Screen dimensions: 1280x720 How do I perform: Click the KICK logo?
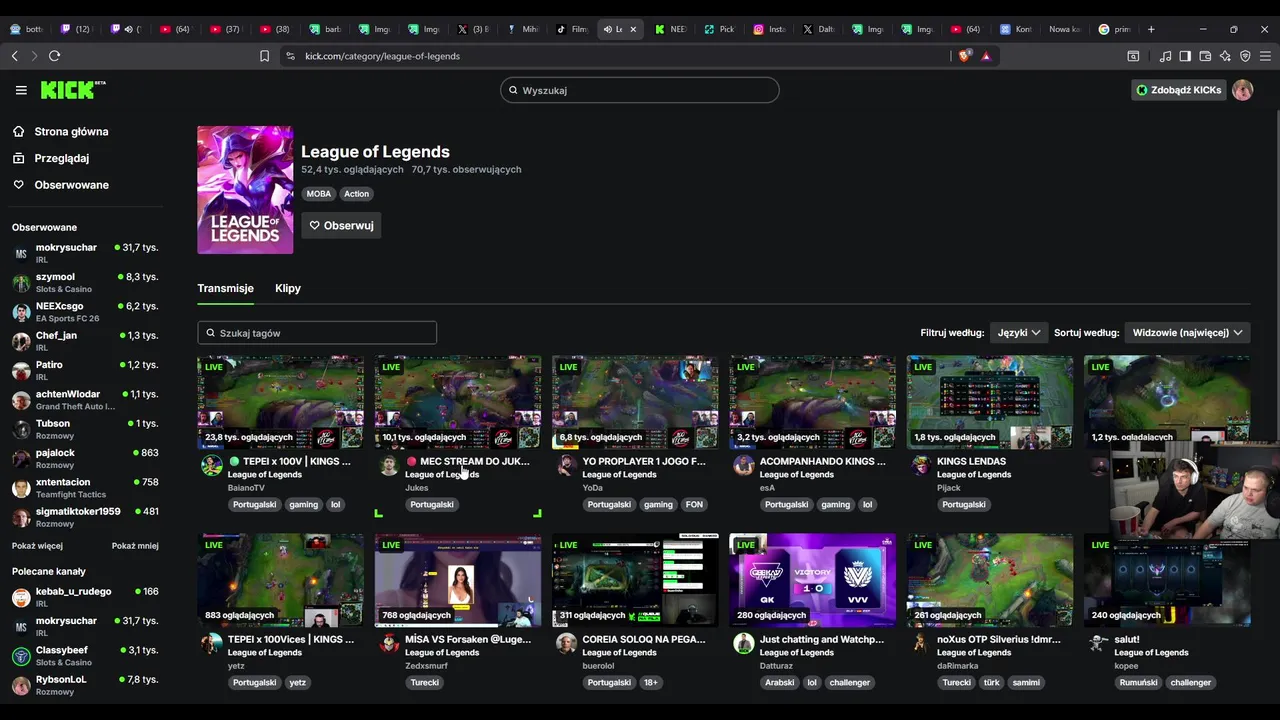coord(73,90)
